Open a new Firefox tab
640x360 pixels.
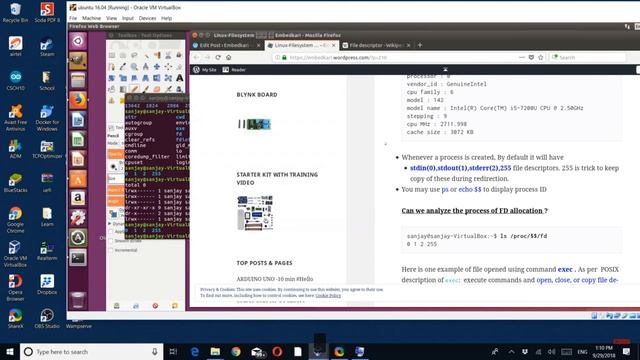(x=420, y=45)
